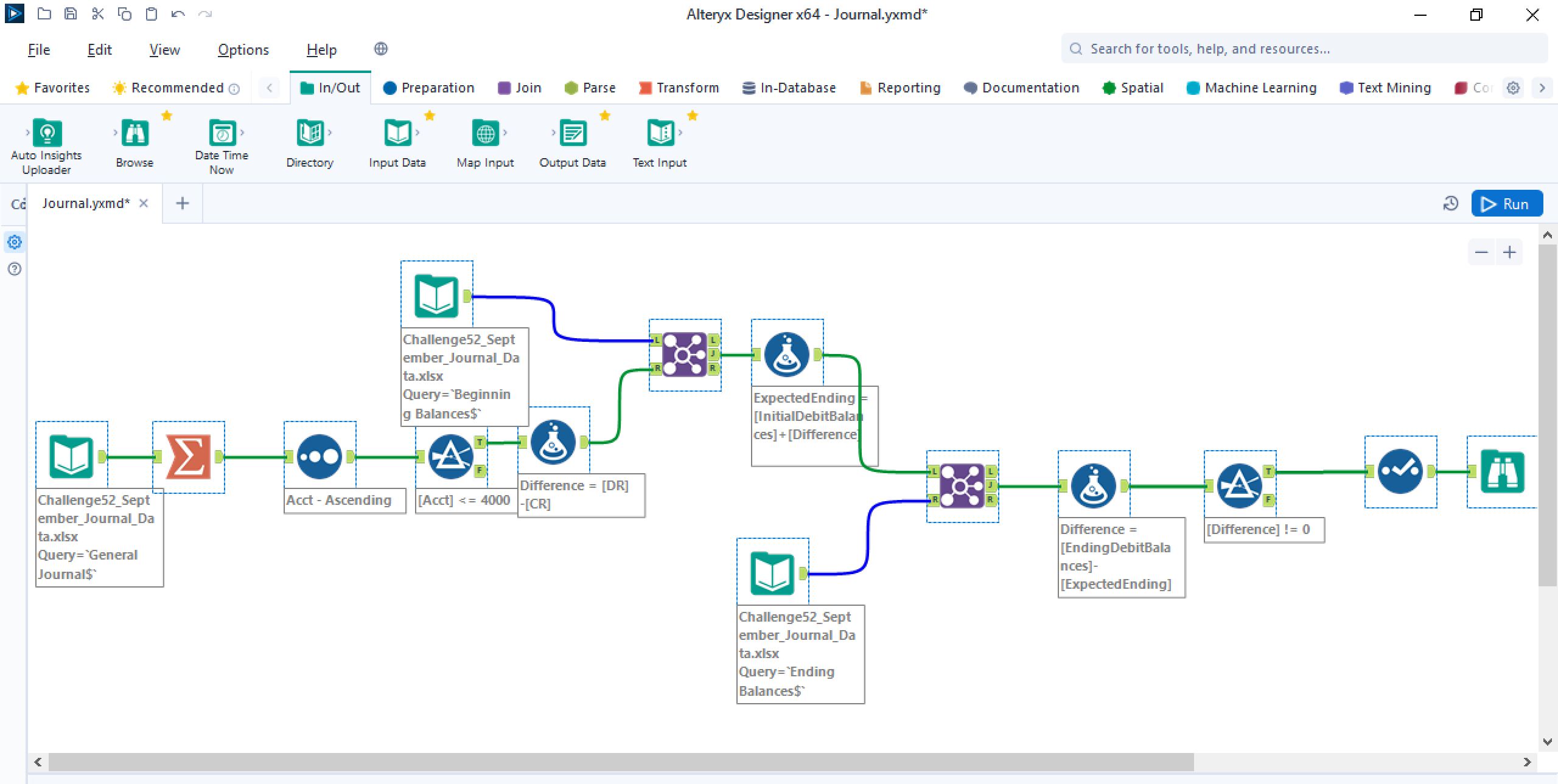Select the Filter node [Acct] <= 4000

[x=450, y=457]
